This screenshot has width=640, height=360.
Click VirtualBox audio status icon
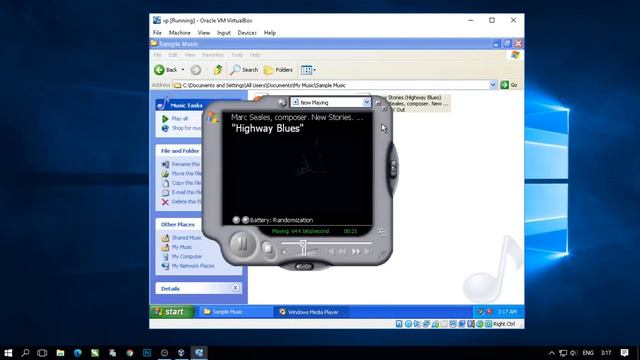click(417, 324)
